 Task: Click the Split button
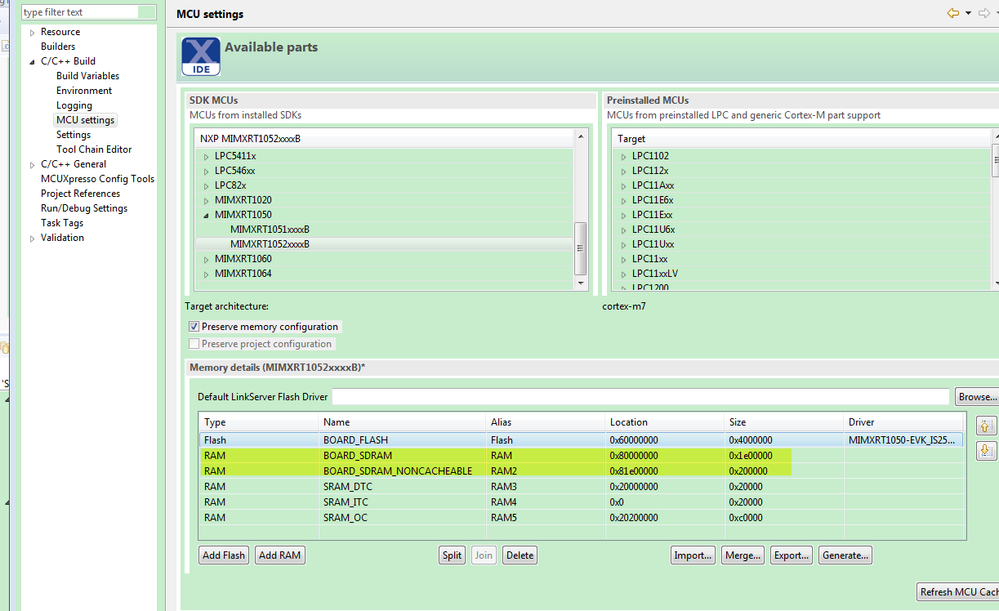tap(452, 556)
